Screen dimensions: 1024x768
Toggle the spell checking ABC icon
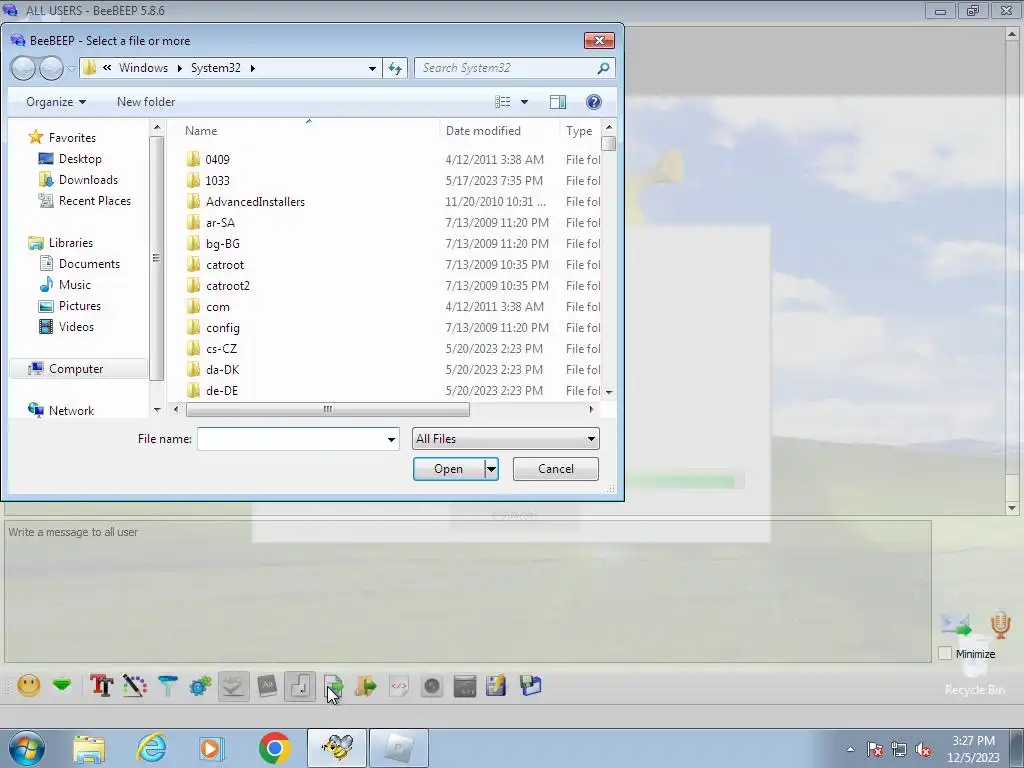(x=233, y=686)
